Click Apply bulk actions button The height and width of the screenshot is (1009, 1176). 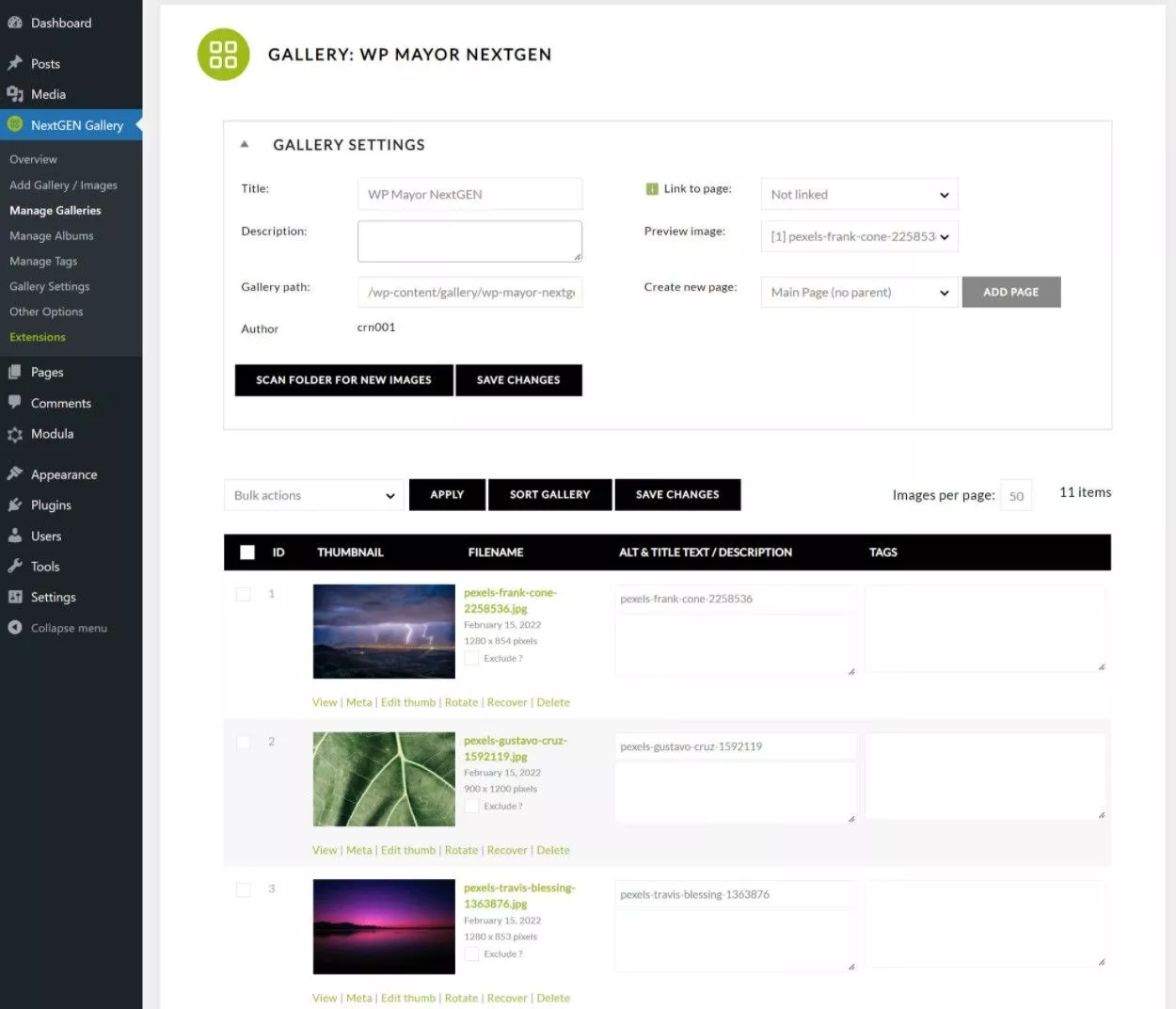coord(447,495)
